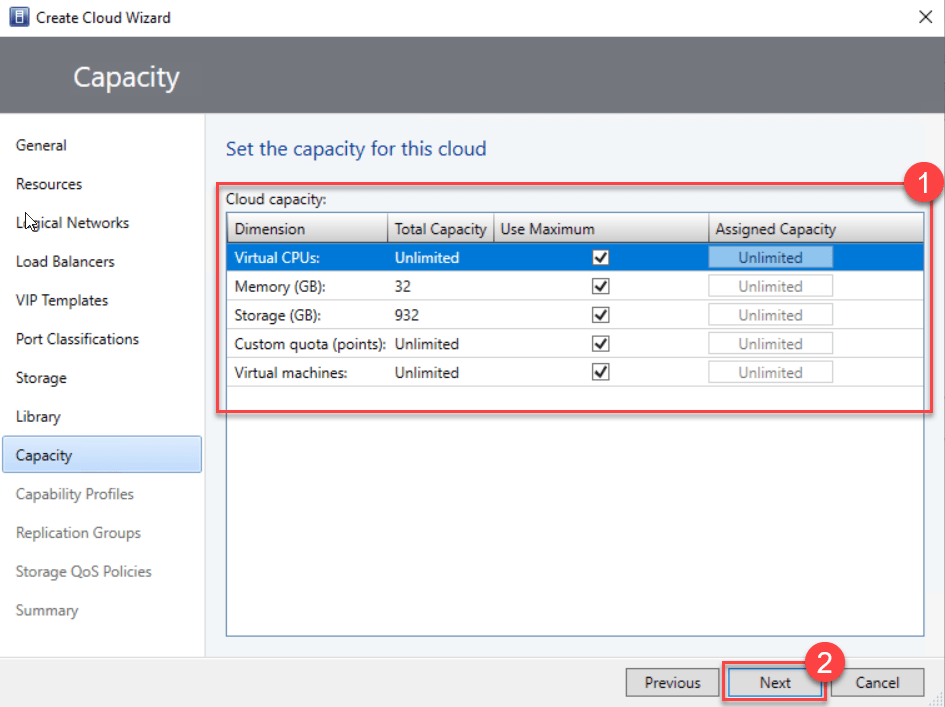The height and width of the screenshot is (707, 945).
Task: Open the General wizard page
Action: pyautogui.click(x=41, y=146)
